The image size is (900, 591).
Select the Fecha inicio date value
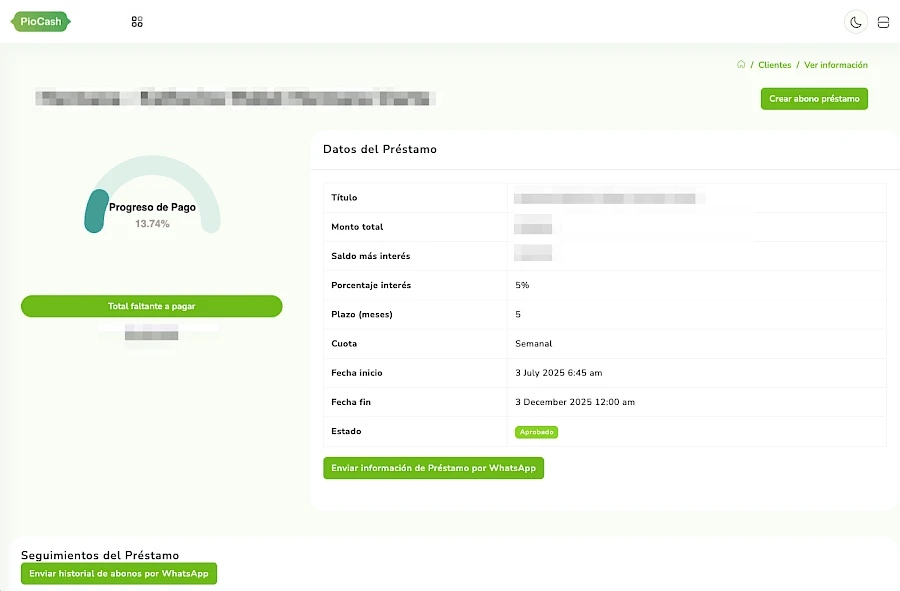[558, 373]
